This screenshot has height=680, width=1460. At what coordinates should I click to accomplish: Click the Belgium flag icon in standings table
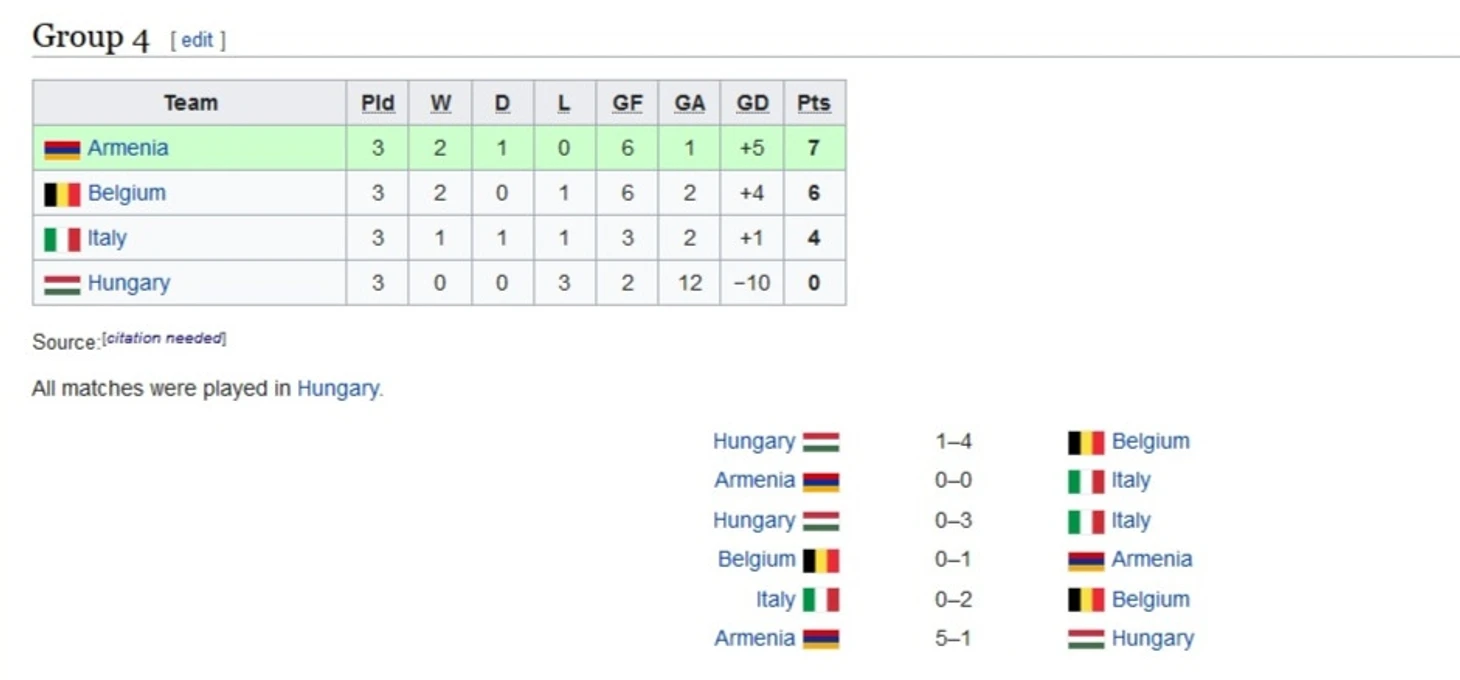click(x=62, y=194)
